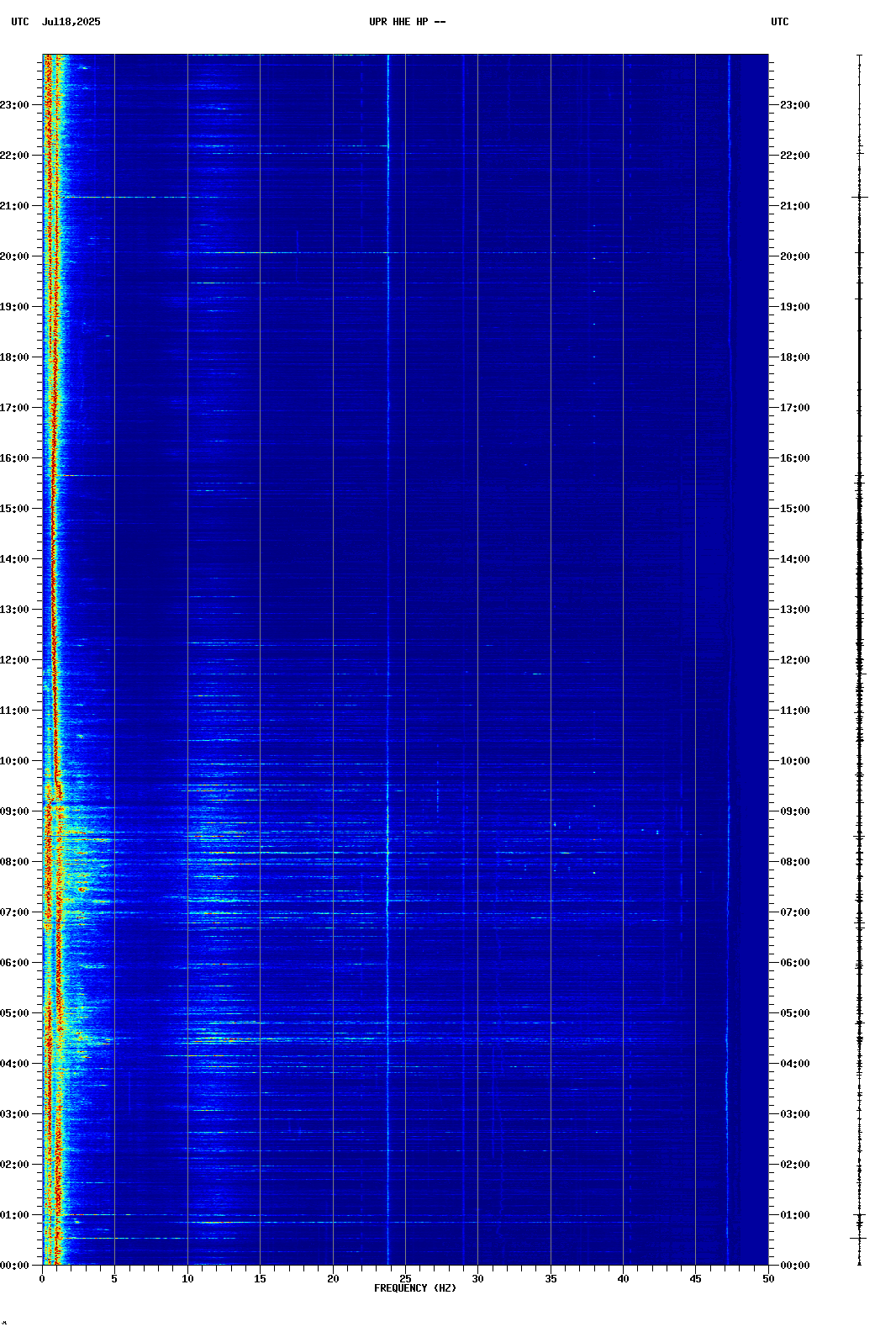The width and height of the screenshot is (896, 1332).
Task: Click the 10 Hz frequency tick label
Action: click(x=187, y=1279)
